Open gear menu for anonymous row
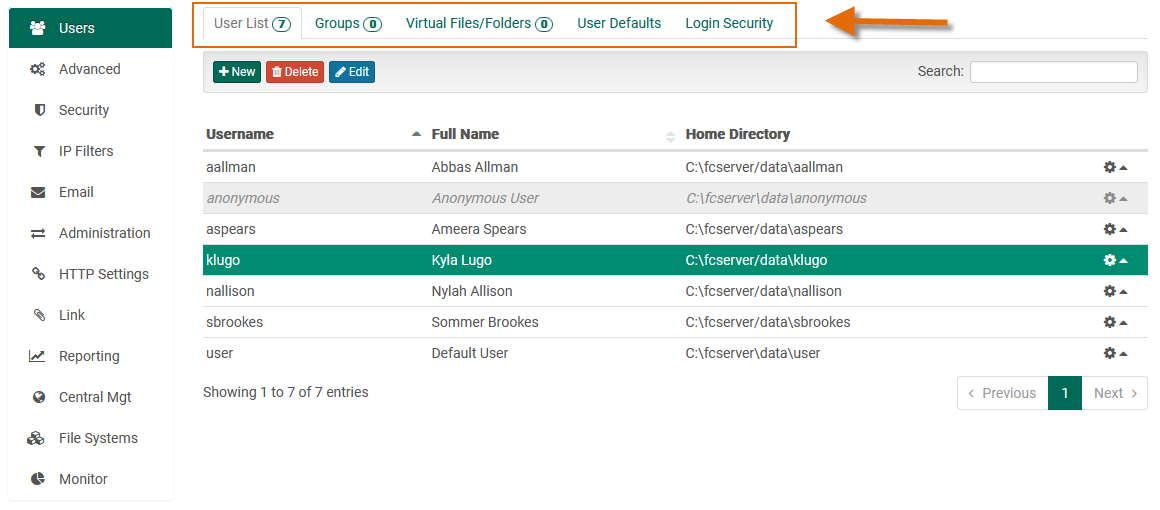 (1115, 198)
